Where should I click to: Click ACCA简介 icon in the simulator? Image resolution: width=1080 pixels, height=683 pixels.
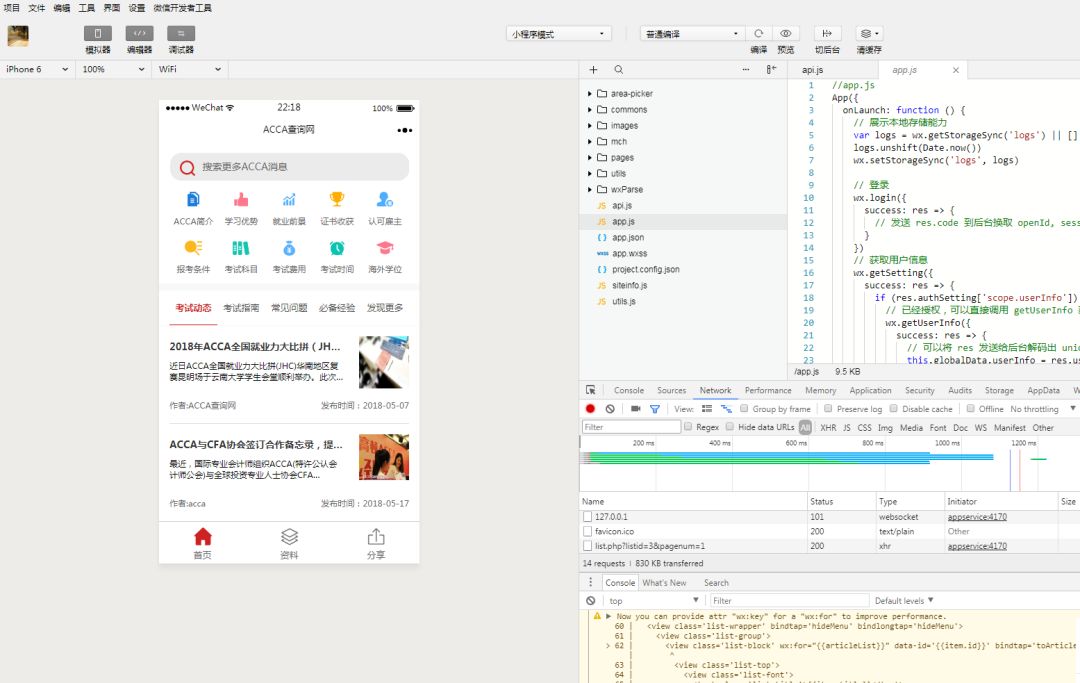point(193,200)
